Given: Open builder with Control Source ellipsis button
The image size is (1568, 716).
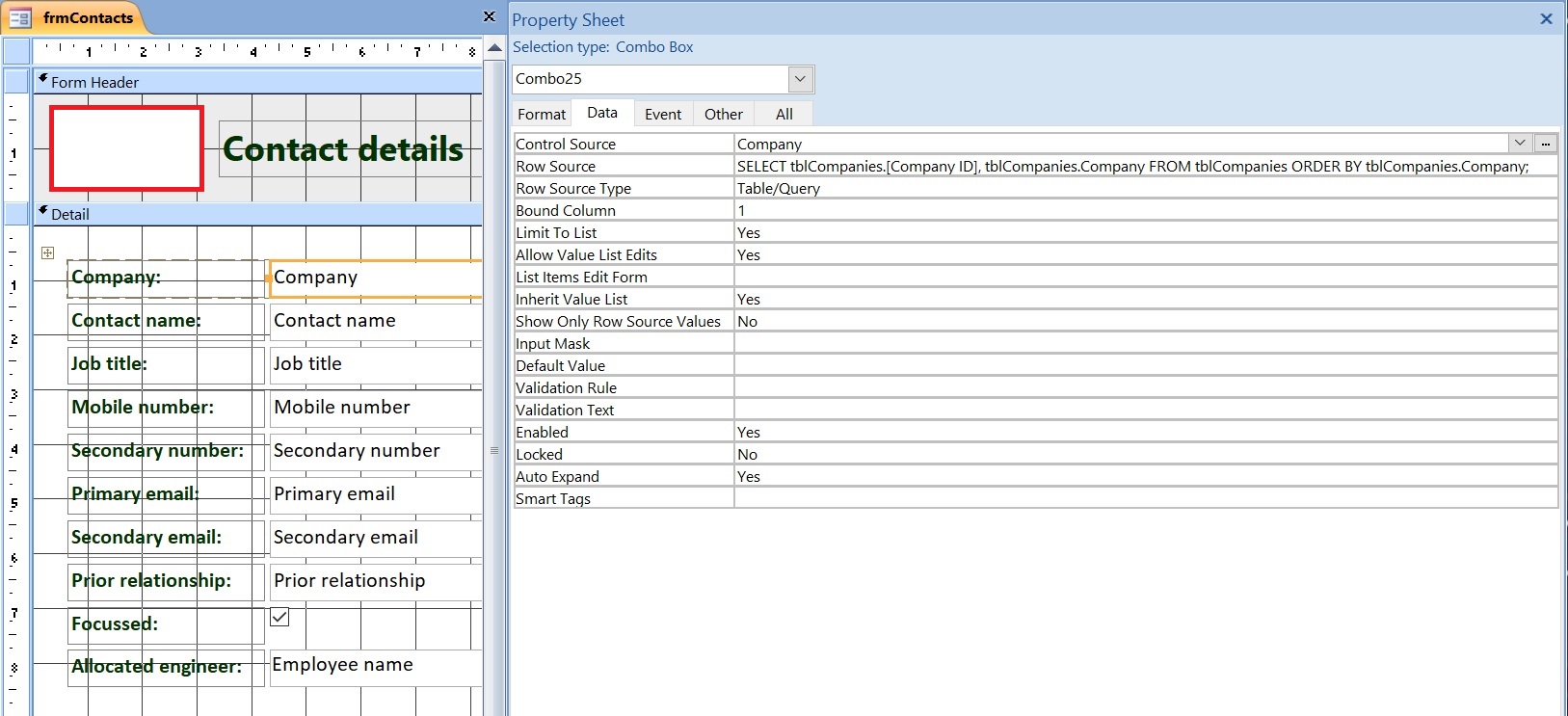Looking at the screenshot, I should pos(1546,144).
